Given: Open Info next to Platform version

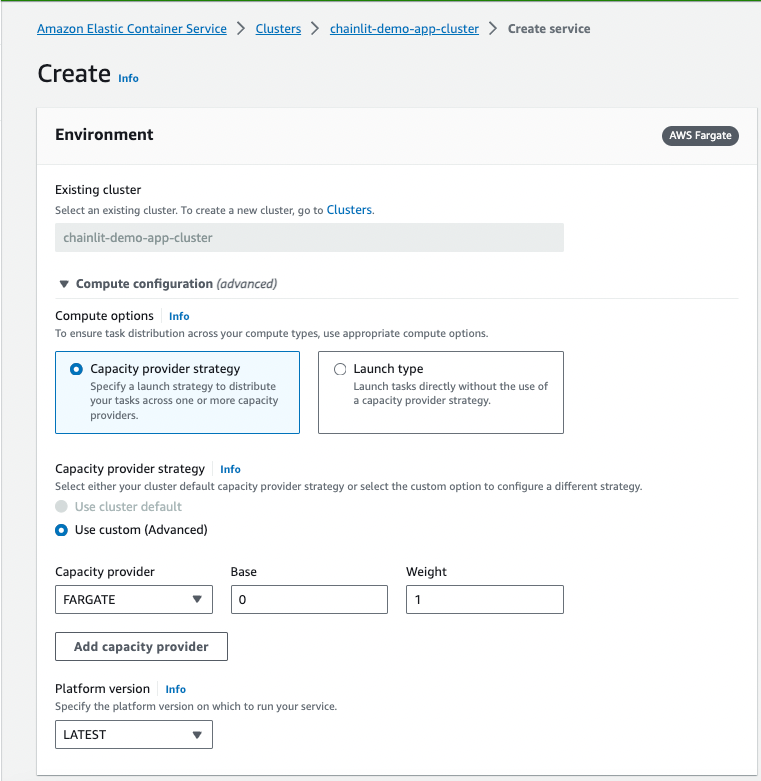Looking at the screenshot, I should 175,689.
